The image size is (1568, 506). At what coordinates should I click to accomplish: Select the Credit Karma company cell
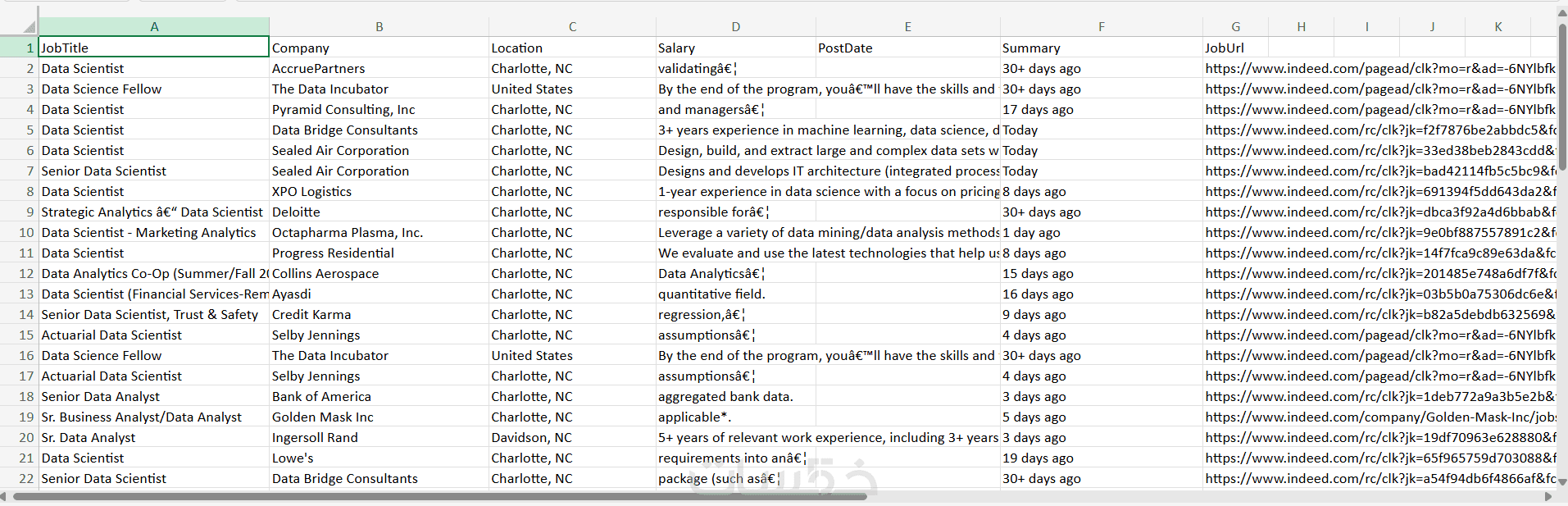coord(379,315)
